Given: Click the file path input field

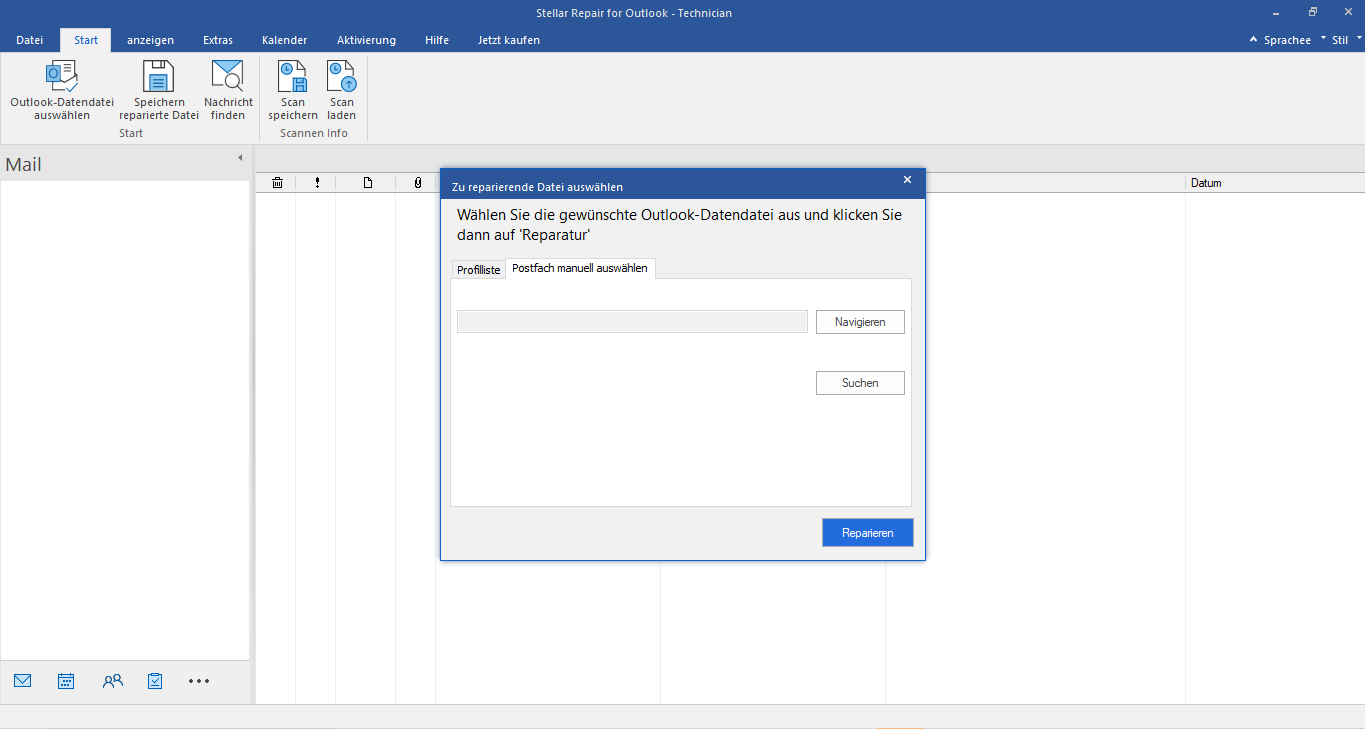Looking at the screenshot, I should (x=631, y=321).
